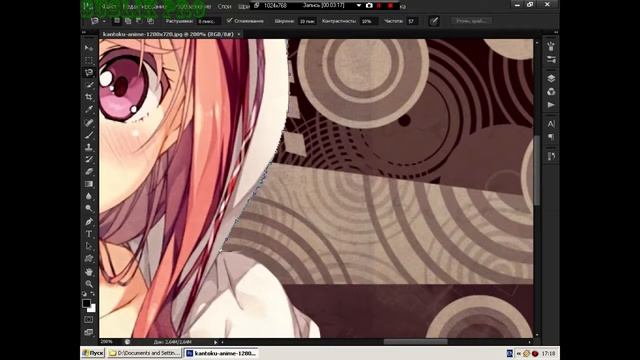Click the Пуск Start button
This screenshot has height=360, width=640.
pyautogui.click(x=93, y=353)
